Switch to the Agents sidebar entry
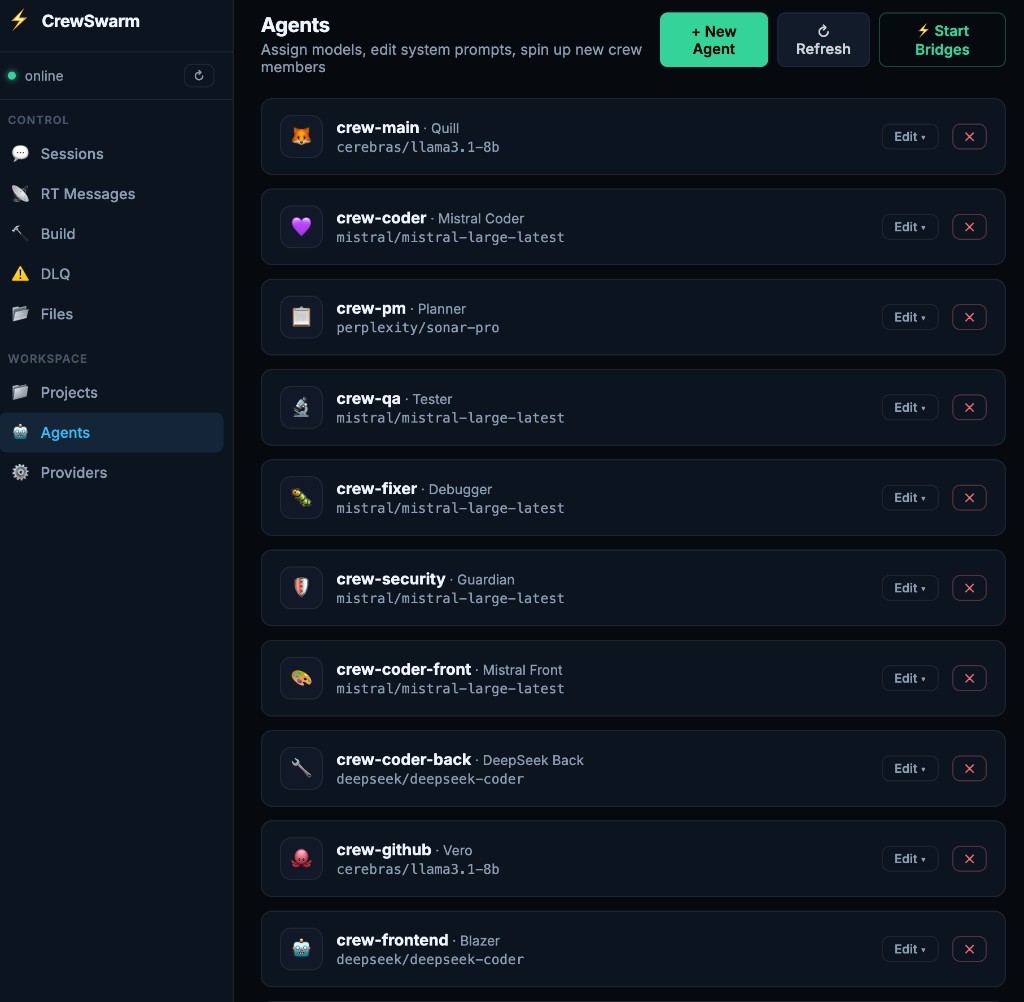This screenshot has height=1002, width=1024. point(64,432)
